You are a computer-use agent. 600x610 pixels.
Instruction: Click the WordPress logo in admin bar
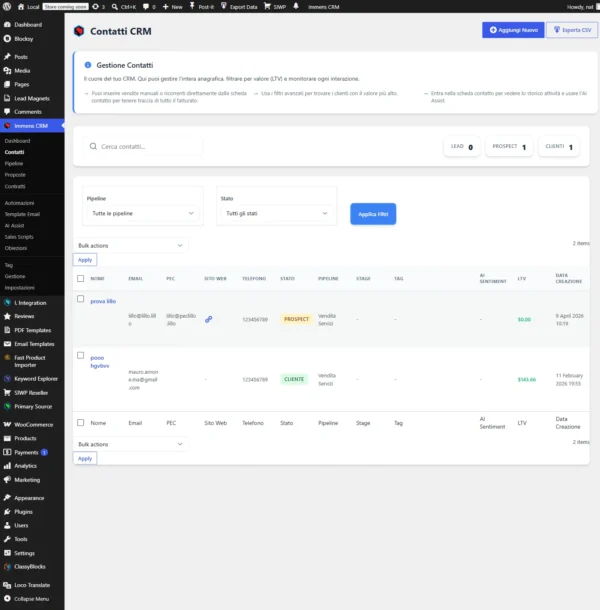coord(7,7)
